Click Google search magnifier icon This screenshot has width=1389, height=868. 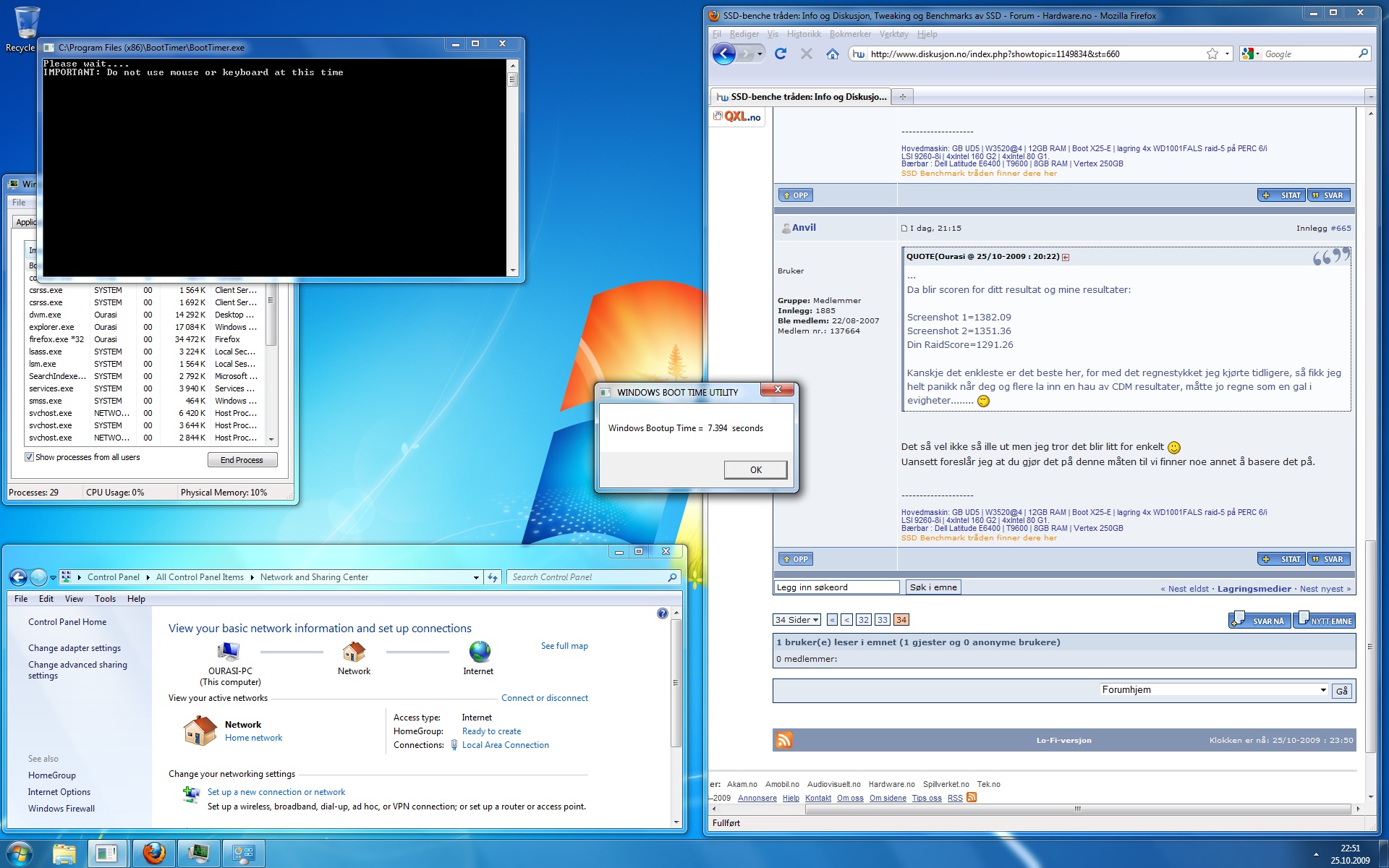[x=1363, y=54]
